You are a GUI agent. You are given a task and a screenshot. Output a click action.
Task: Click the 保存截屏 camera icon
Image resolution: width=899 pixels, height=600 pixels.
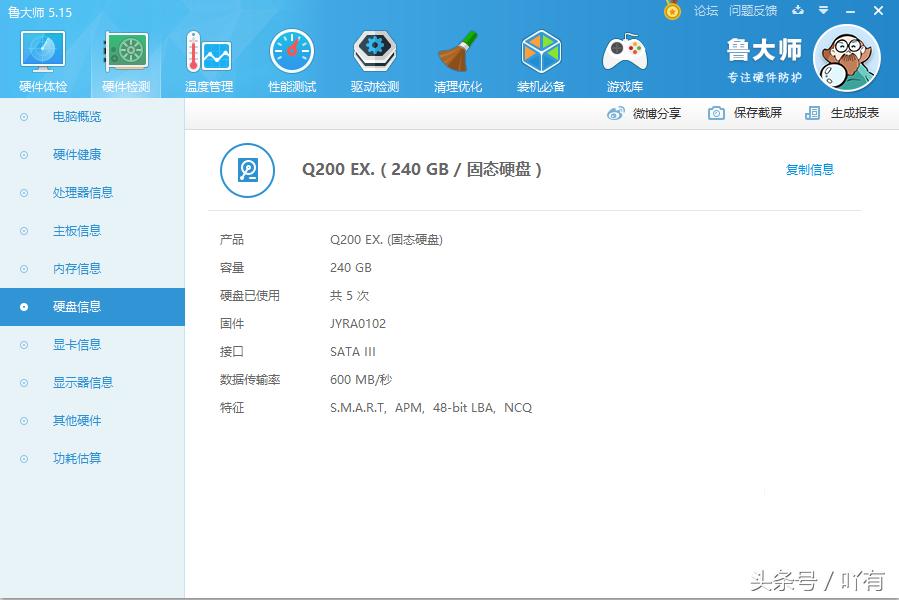click(713, 113)
